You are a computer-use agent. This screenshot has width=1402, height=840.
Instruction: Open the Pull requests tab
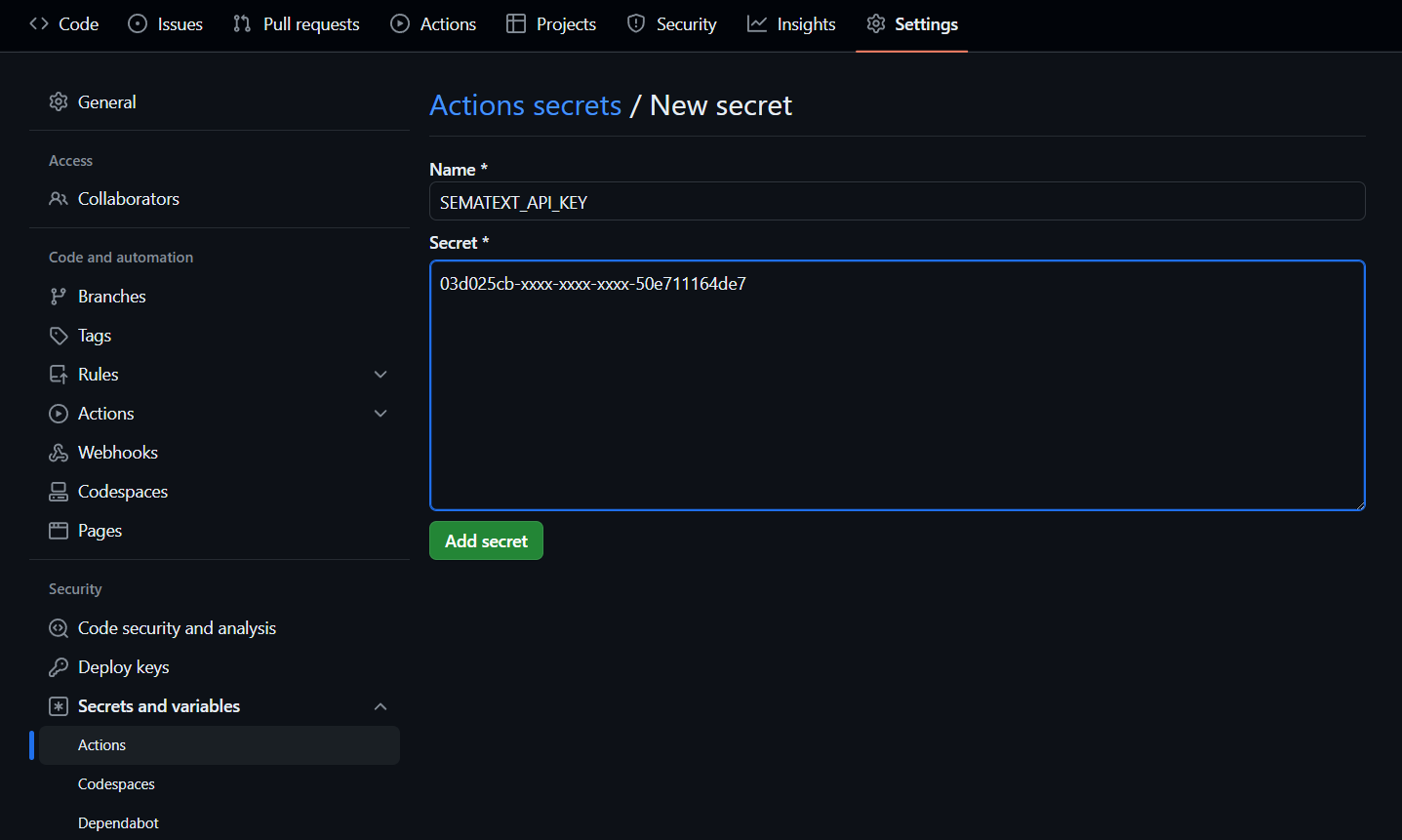(x=297, y=23)
